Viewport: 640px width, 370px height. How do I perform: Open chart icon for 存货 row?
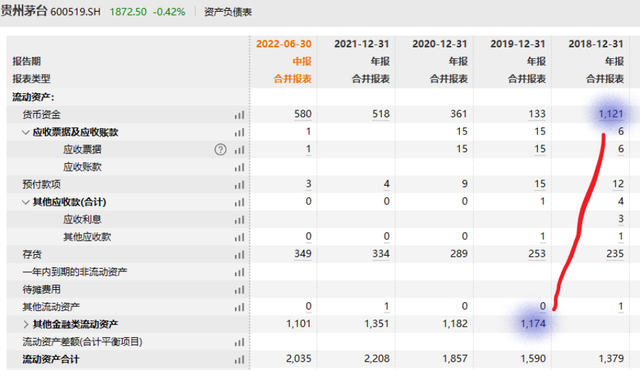[x=240, y=255]
